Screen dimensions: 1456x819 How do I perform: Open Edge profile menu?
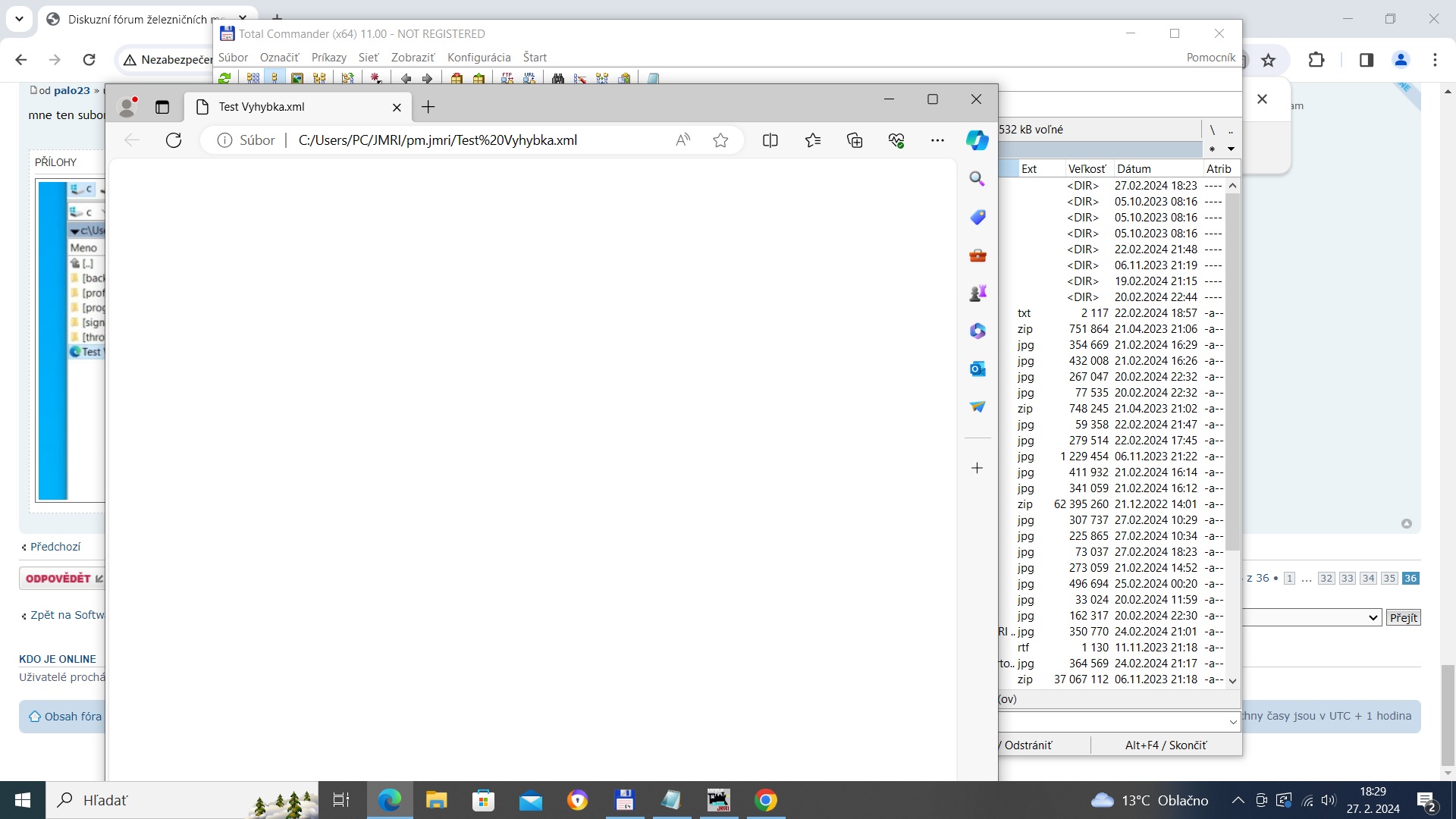[x=127, y=107]
